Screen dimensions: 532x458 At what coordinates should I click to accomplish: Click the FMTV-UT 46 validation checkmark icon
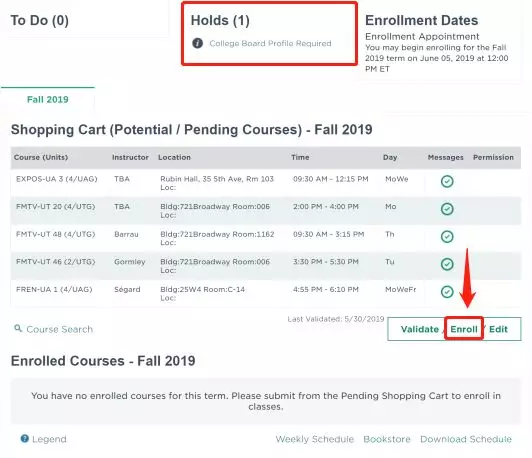(447, 264)
